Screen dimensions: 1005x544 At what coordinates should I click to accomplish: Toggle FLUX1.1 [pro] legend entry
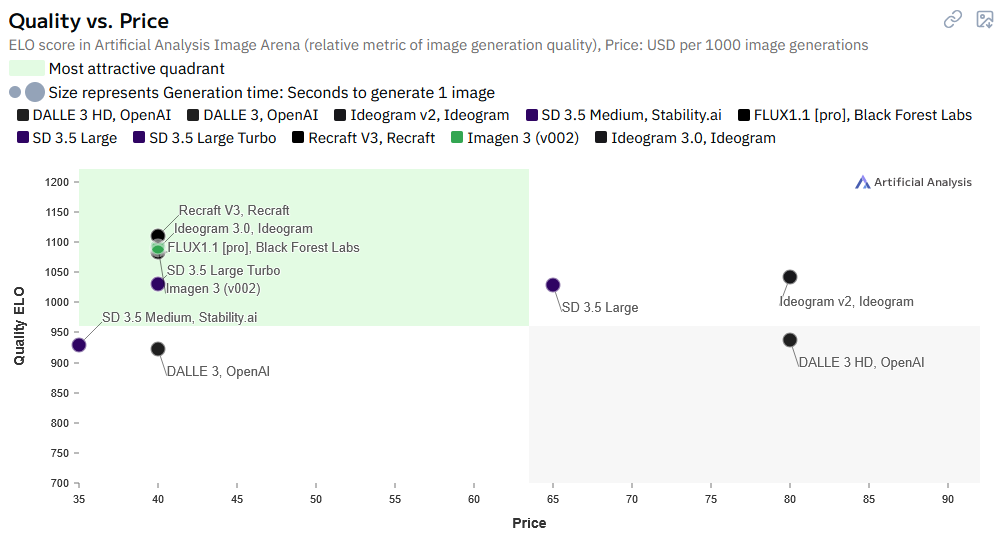854,115
